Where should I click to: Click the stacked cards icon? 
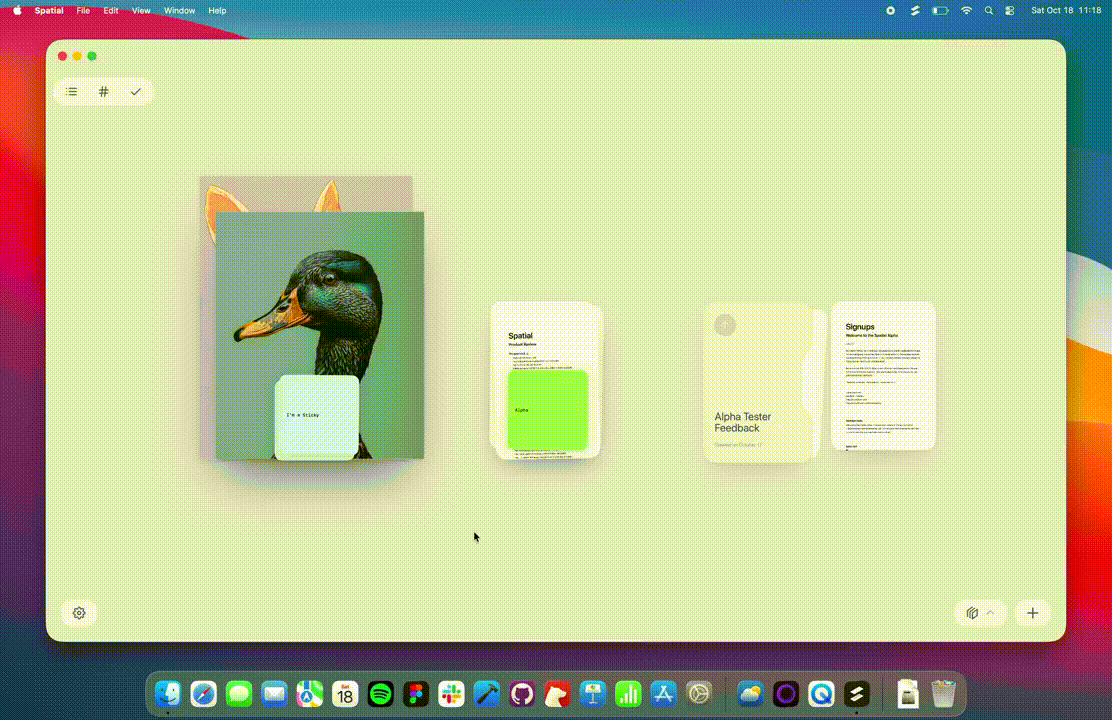[972, 613]
